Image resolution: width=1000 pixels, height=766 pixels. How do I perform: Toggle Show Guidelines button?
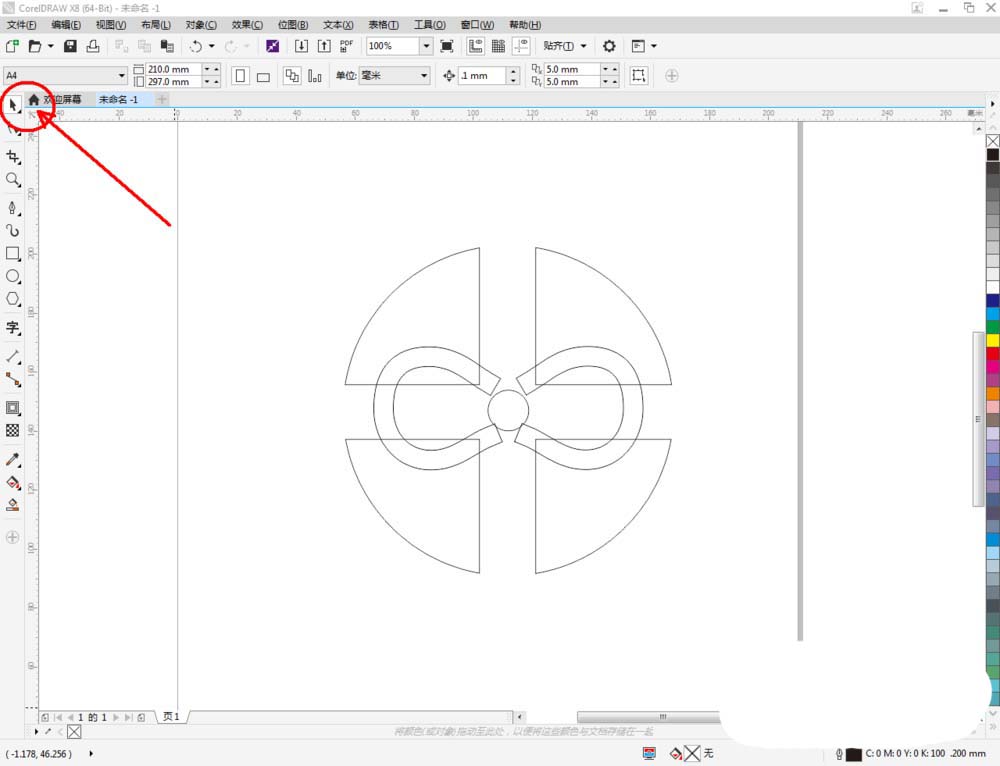coord(521,46)
